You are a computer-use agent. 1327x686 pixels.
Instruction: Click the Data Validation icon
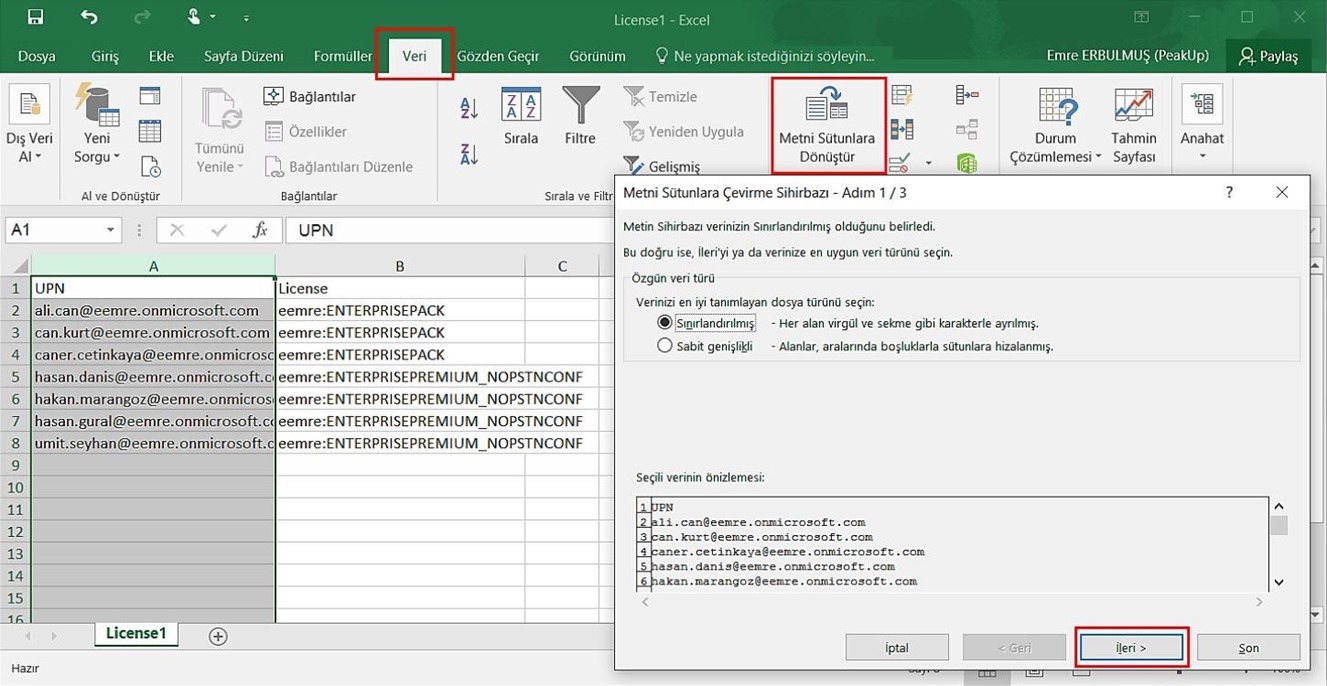coord(900,162)
